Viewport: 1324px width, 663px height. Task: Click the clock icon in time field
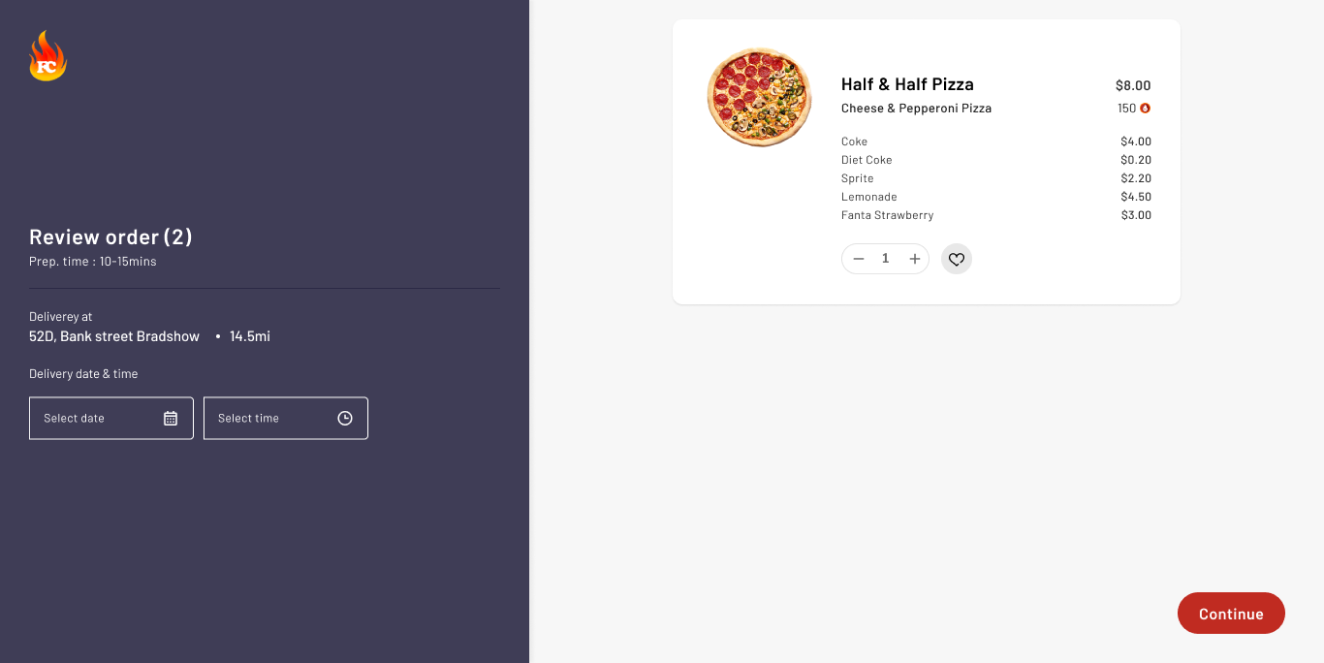pos(345,418)
